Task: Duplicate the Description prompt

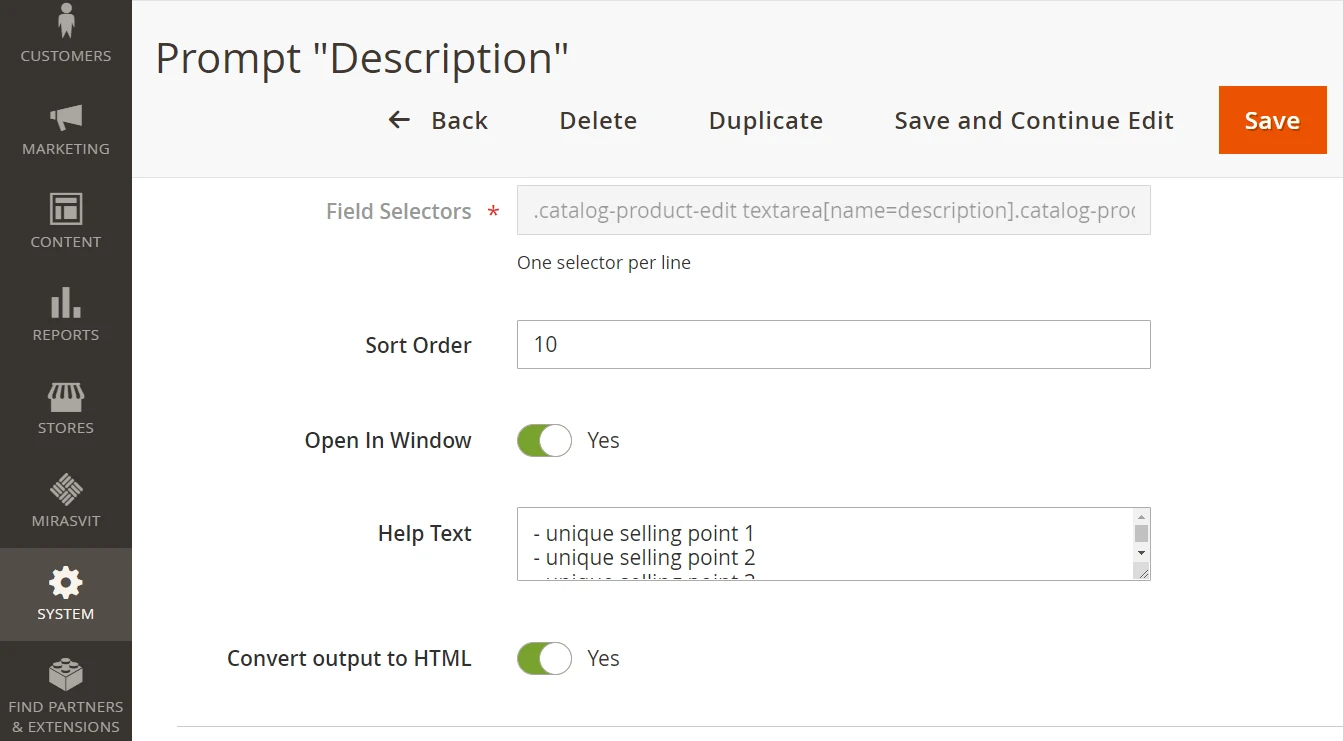Action: point(765,121)
